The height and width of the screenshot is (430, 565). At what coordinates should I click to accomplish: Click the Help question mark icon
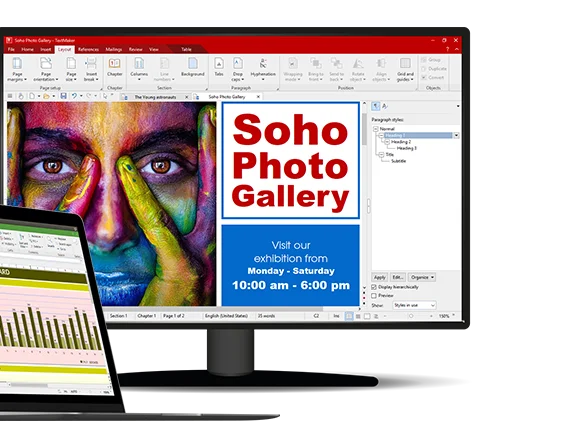[448, 49]
